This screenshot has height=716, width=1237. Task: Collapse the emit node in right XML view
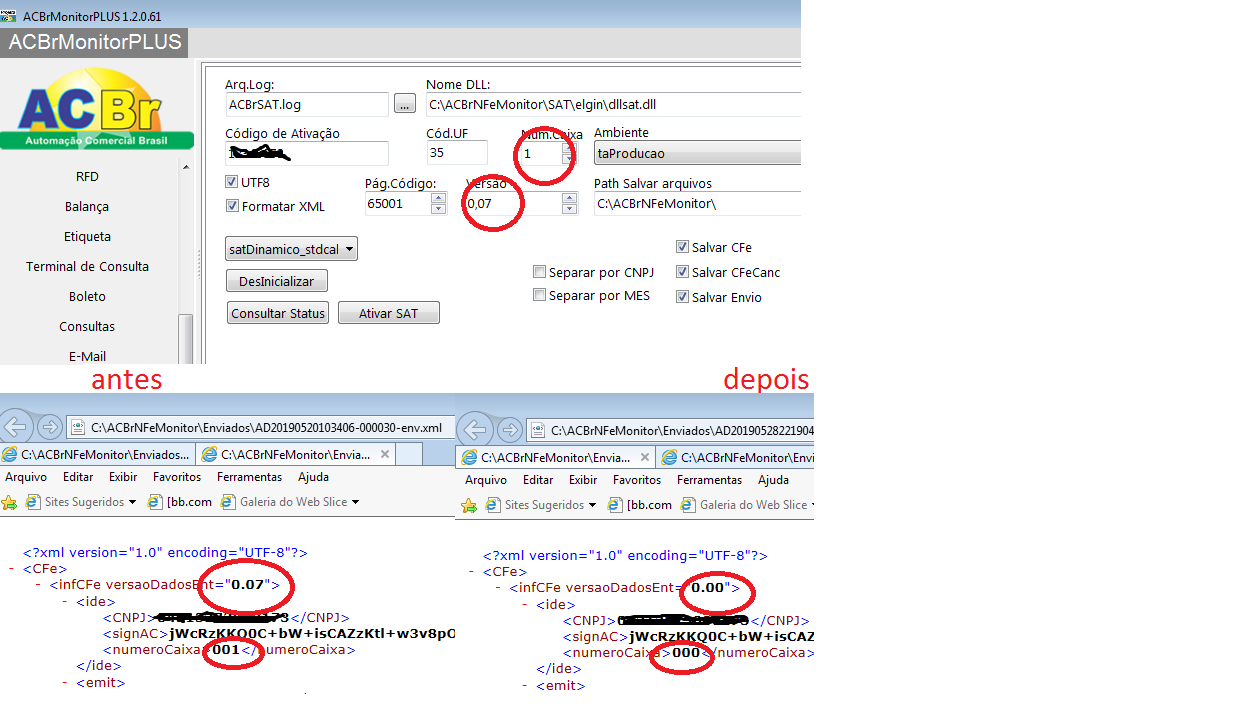(x=525, y=685)
